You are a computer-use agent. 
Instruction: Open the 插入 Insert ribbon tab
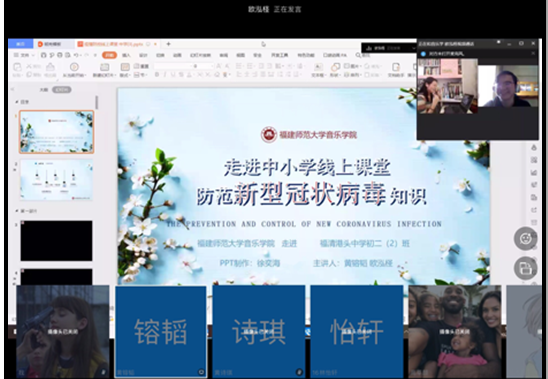(x=126, y=55)
